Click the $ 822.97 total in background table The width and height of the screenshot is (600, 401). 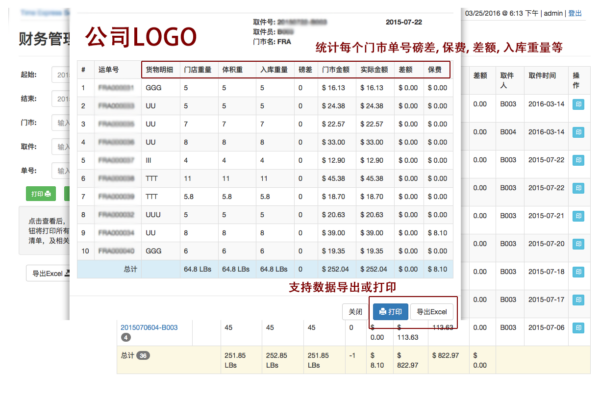tap(445, 356)
